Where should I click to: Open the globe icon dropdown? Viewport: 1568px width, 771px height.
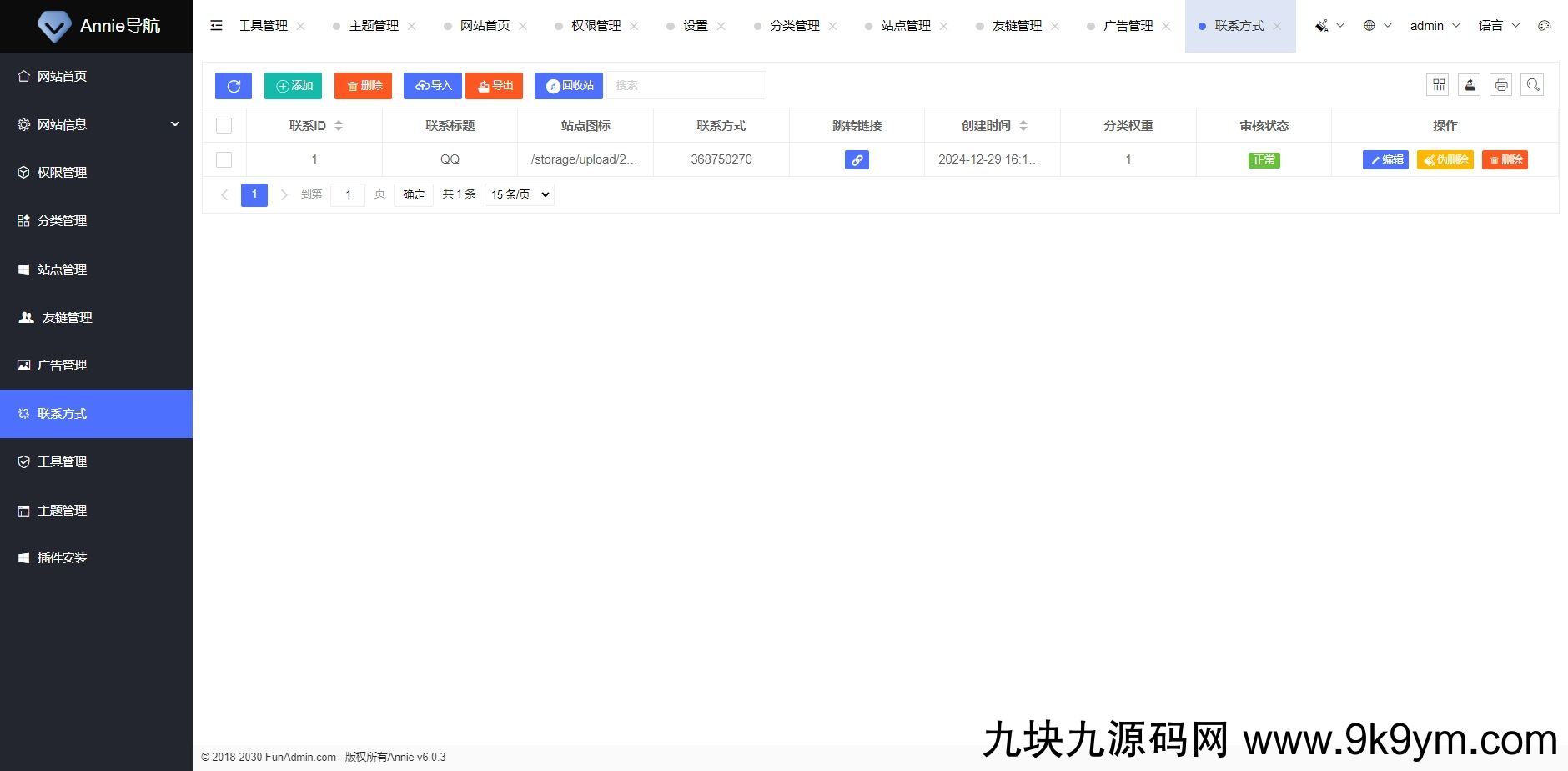pos(1378,26)
